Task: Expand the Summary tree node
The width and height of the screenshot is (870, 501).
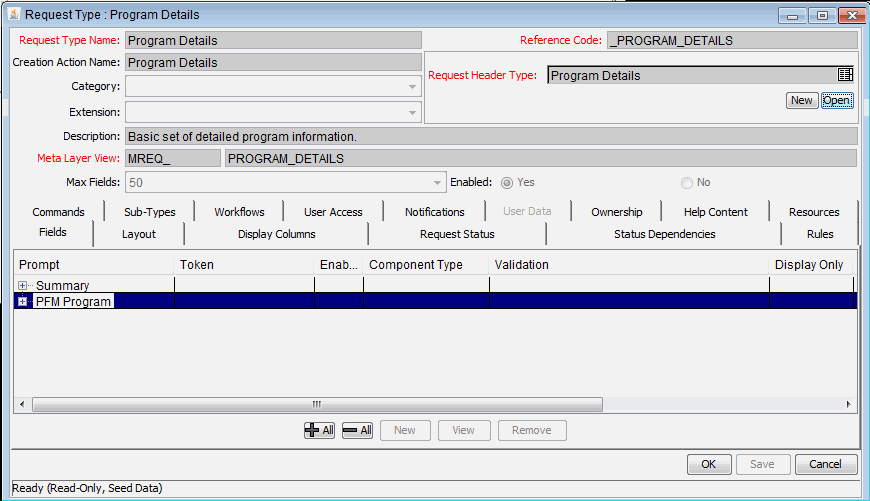Action: [x=23, y=286]
